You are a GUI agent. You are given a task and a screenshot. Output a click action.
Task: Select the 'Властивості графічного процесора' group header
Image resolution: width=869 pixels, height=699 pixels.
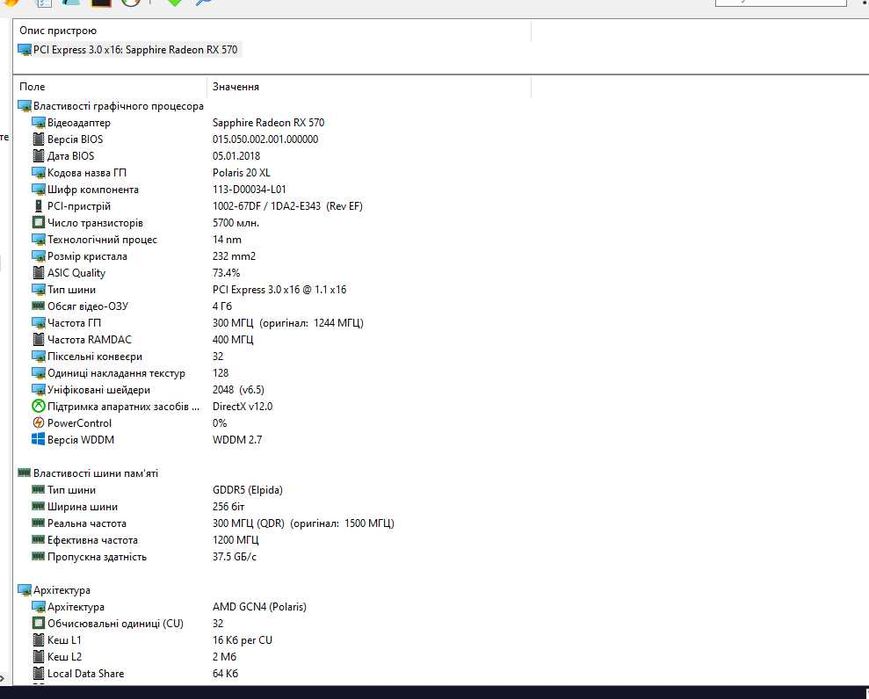tap(111, 106)
